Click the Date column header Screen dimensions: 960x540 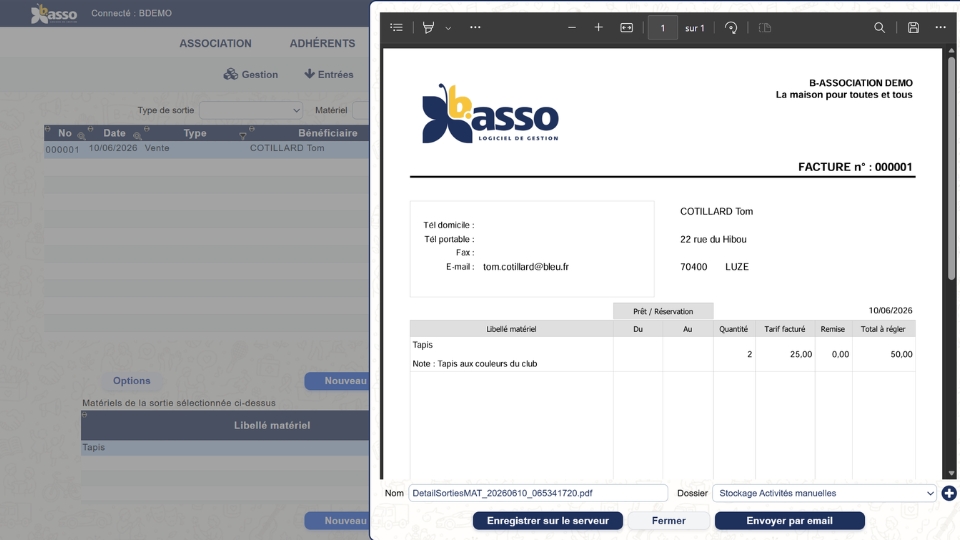point(114,133)
